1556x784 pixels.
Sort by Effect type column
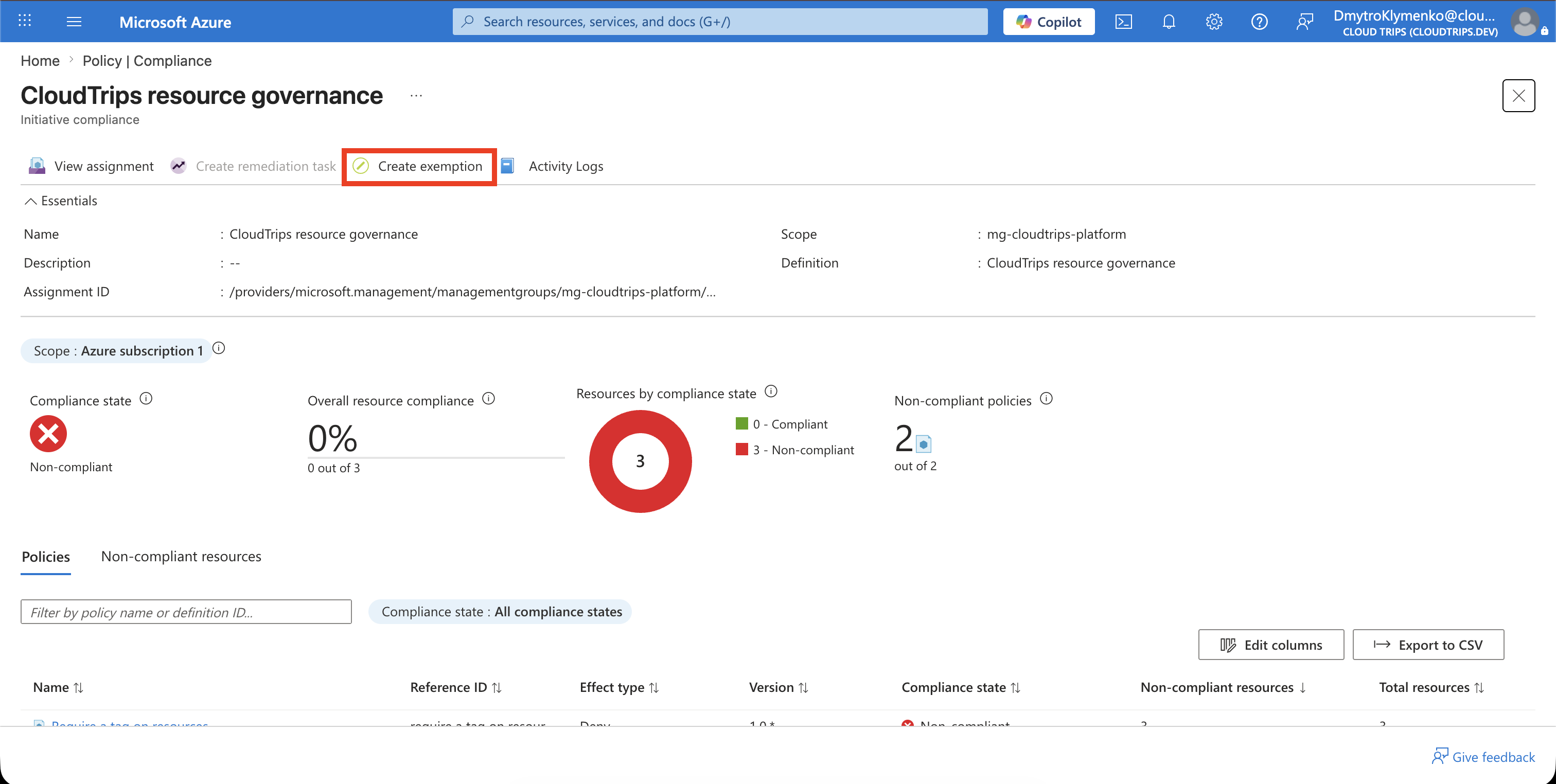pyautogui.click(x=619, y=687)
